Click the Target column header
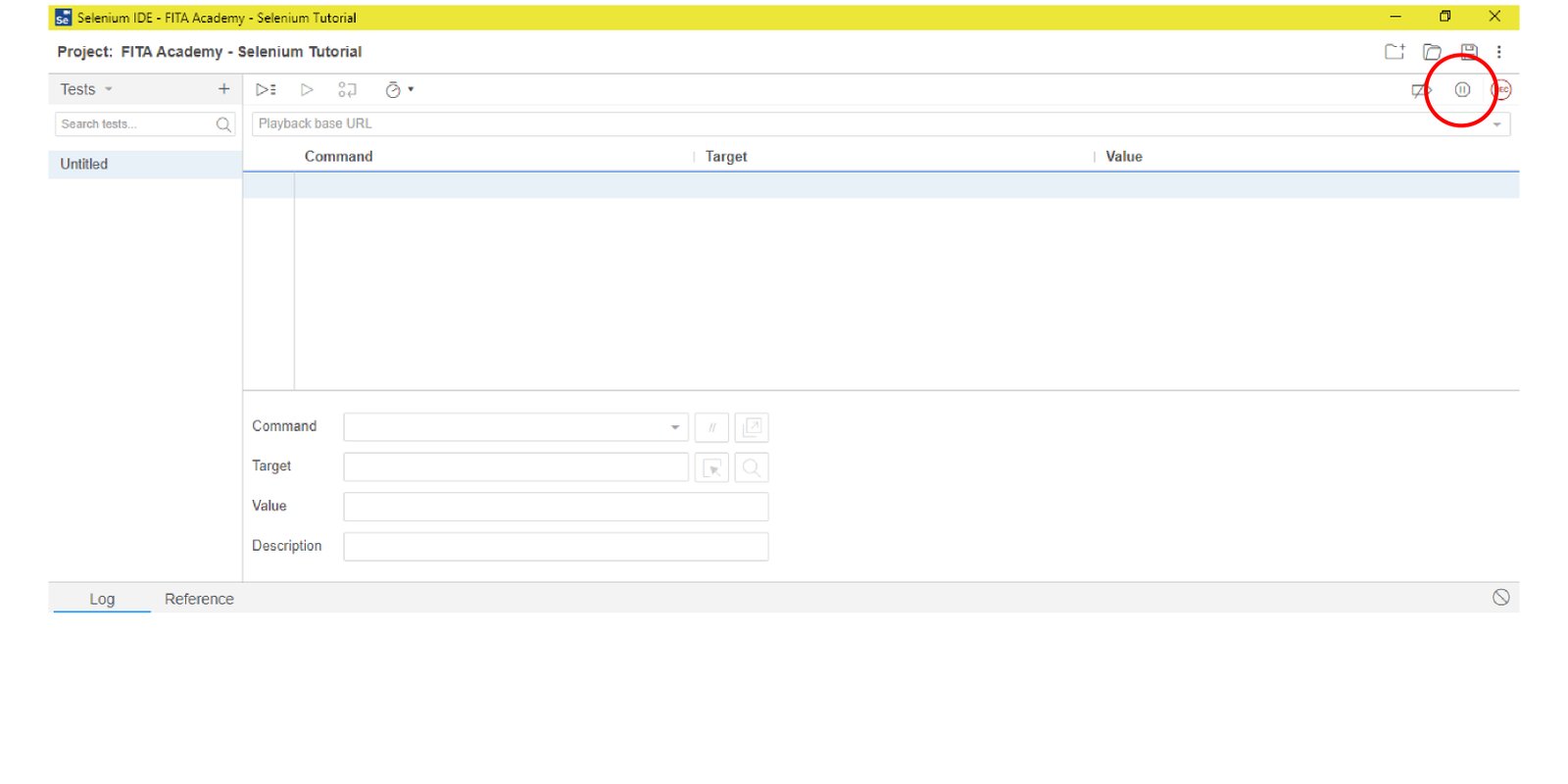 726,156
